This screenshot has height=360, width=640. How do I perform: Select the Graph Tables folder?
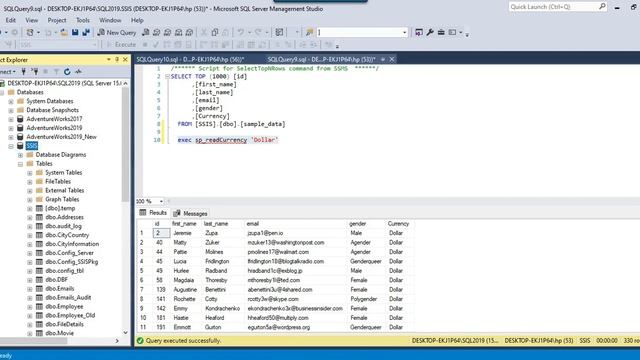(62, 199)
